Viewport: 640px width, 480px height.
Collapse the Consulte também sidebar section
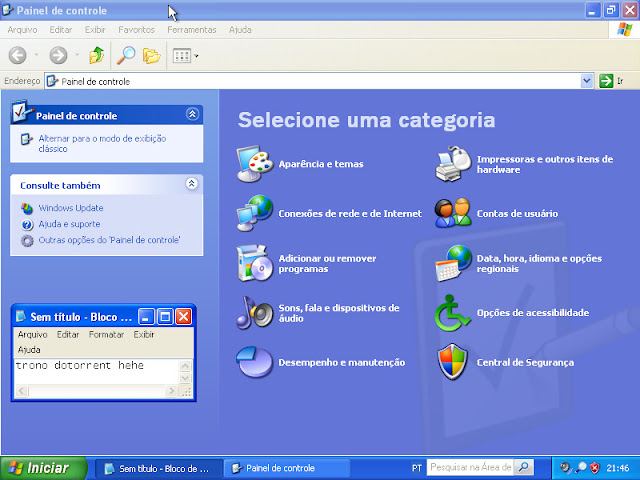(x=192, y=184)
